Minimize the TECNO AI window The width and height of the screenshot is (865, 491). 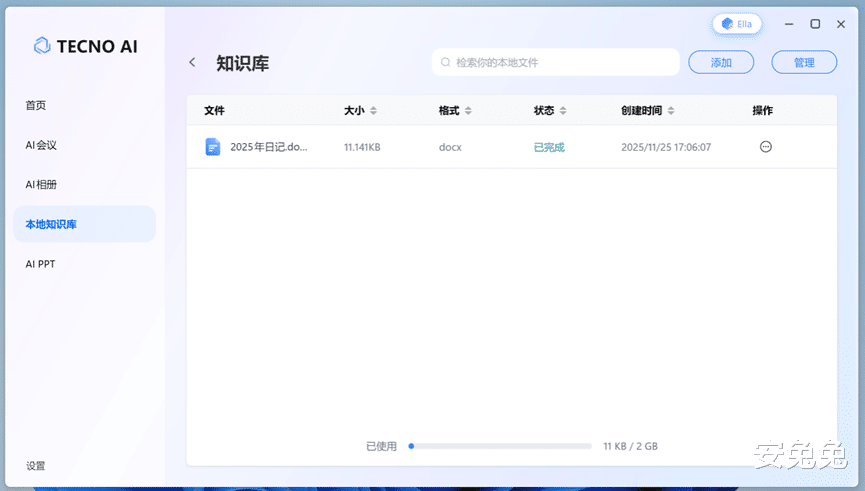[x=789, y=24]
